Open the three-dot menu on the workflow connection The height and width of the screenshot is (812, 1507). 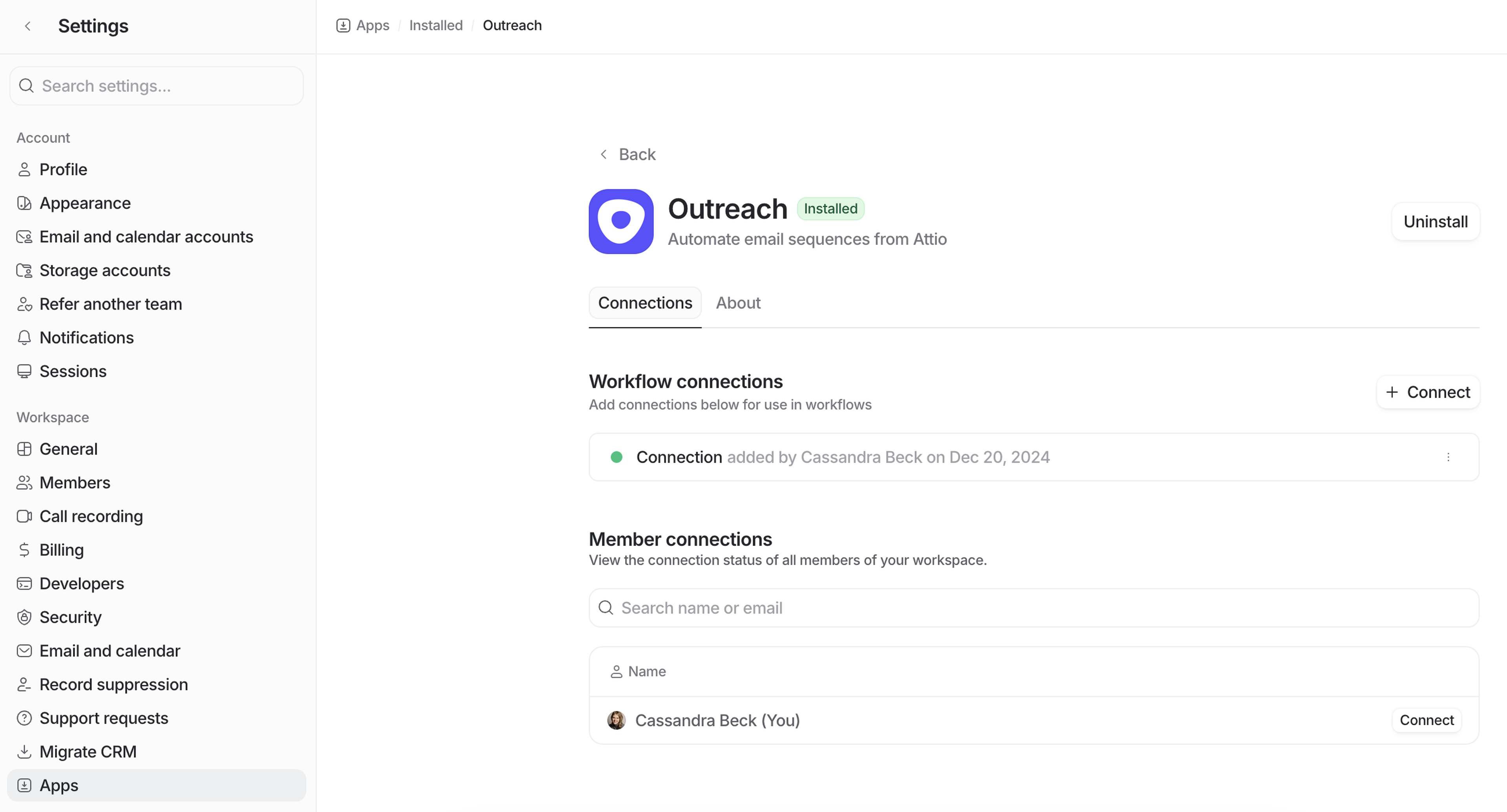click(x=1448, y=457)
